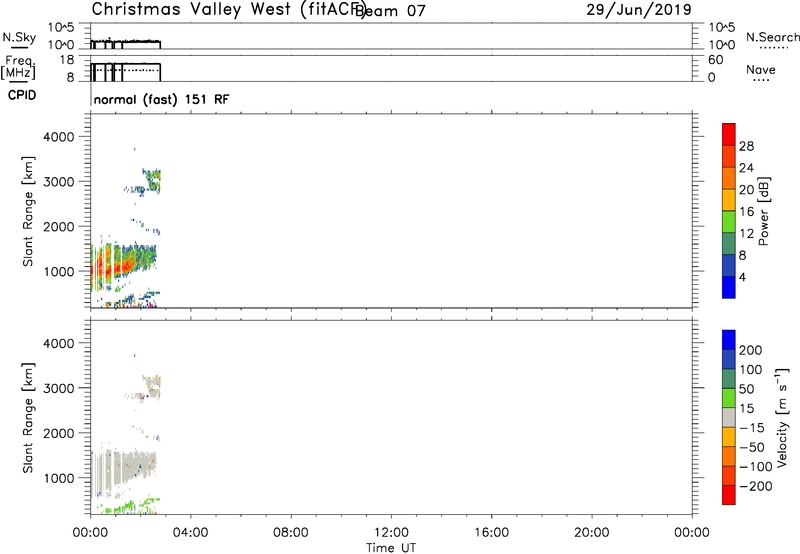Click the '16:00' time axis tick label
Image resolution: width=800 pixels, height=554 pixels.
[491, 533]
